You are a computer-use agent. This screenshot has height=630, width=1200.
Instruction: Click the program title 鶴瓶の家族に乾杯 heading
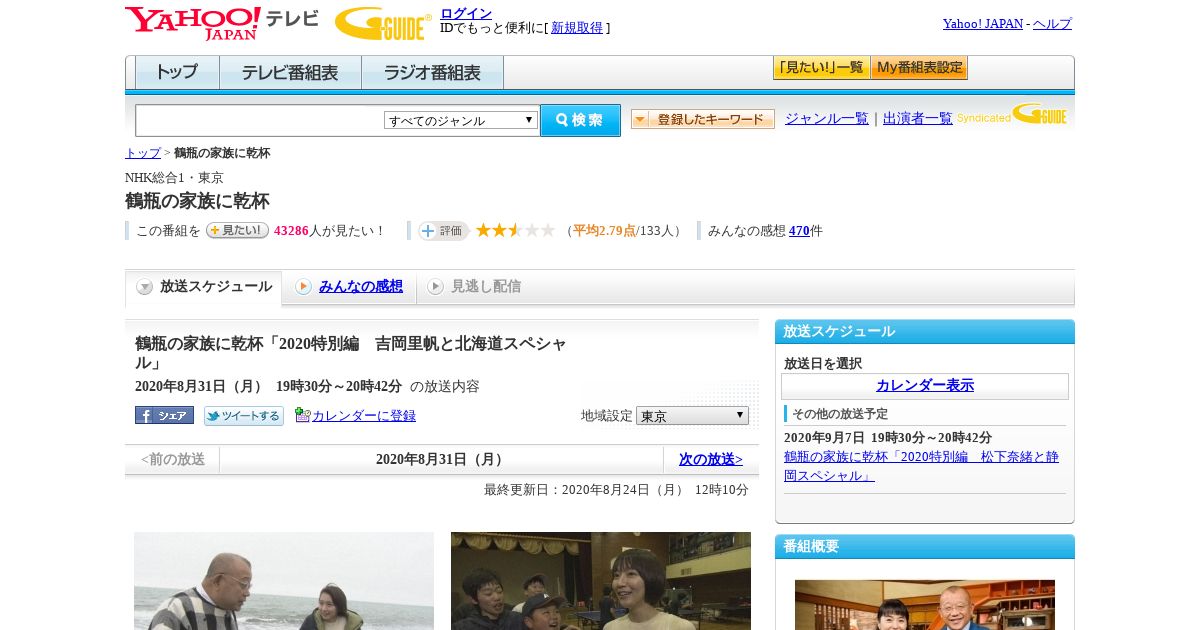[x=197, y=201]
